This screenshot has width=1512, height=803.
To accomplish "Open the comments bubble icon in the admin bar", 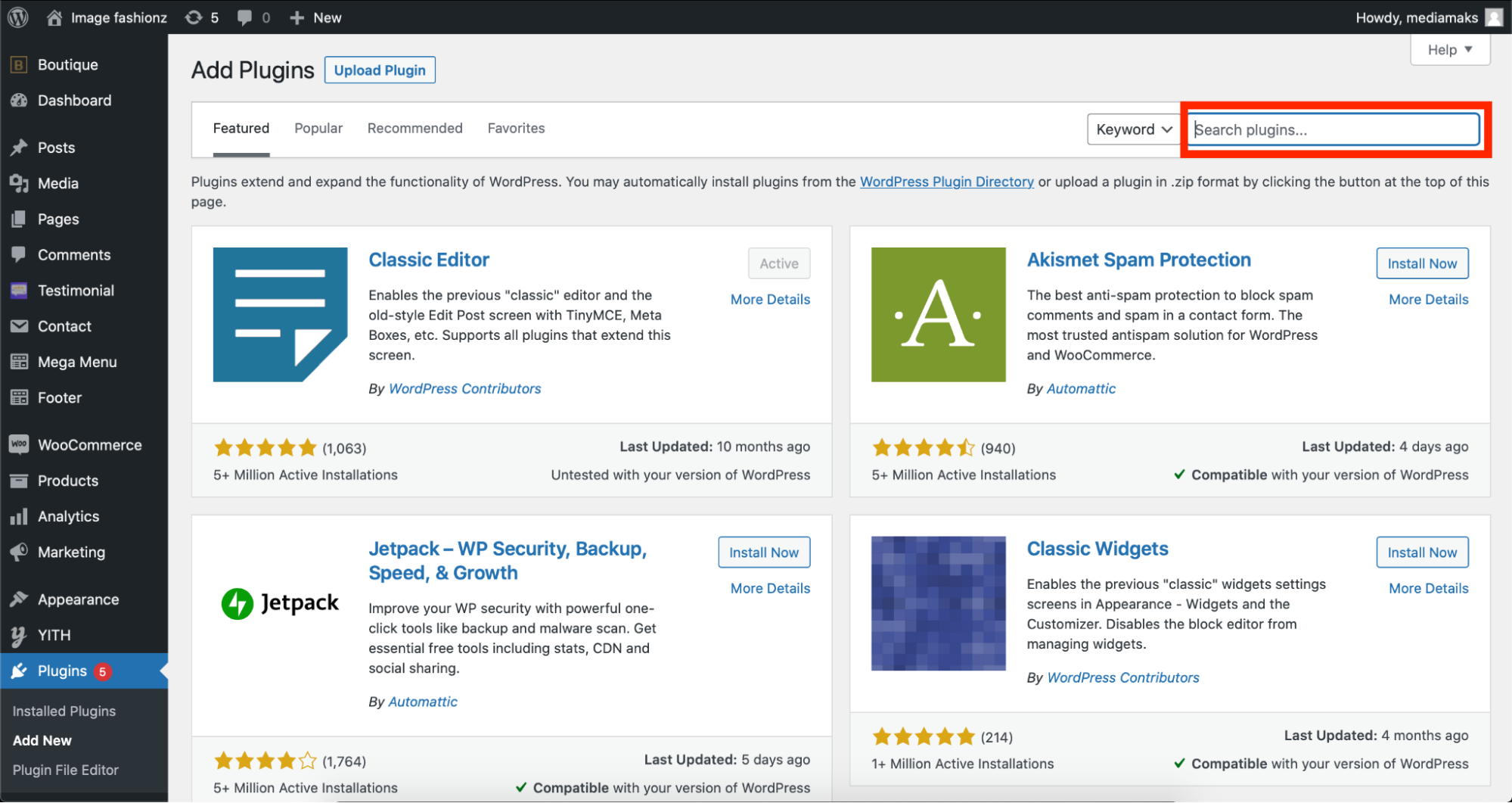I will coord(244,17).
